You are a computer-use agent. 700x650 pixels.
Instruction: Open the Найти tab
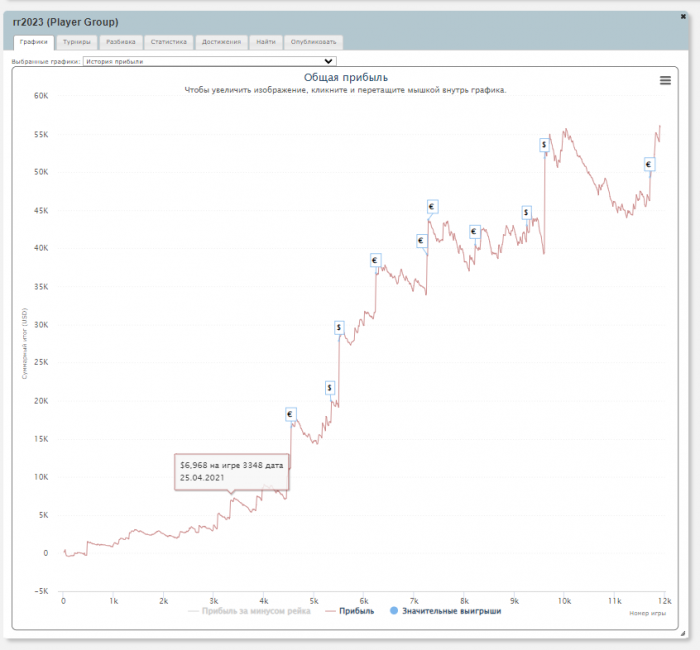(x=266, y=42)
